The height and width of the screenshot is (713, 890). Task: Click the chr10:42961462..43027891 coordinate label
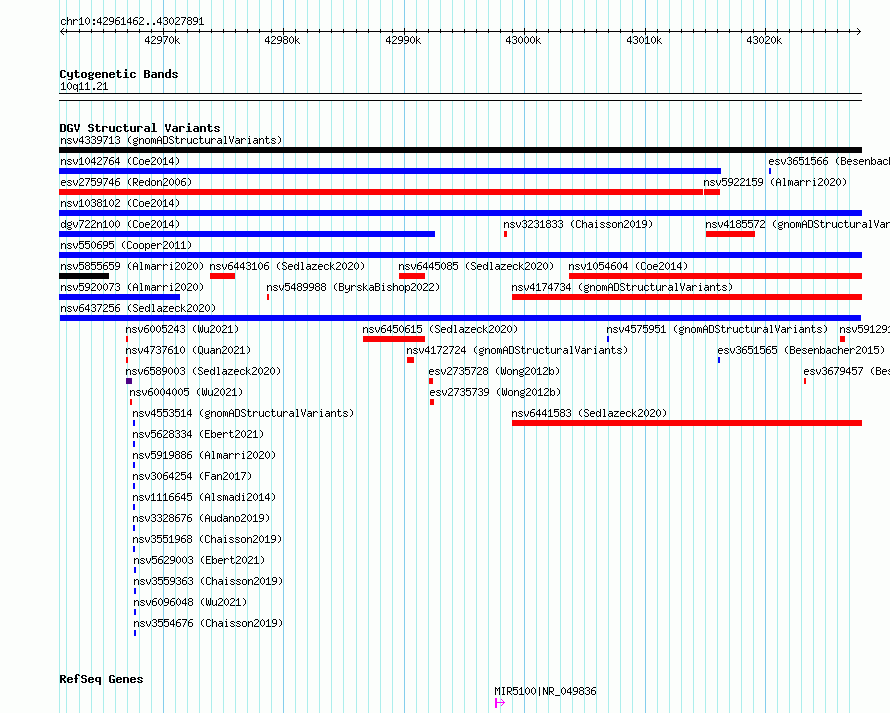pos(132,21)
